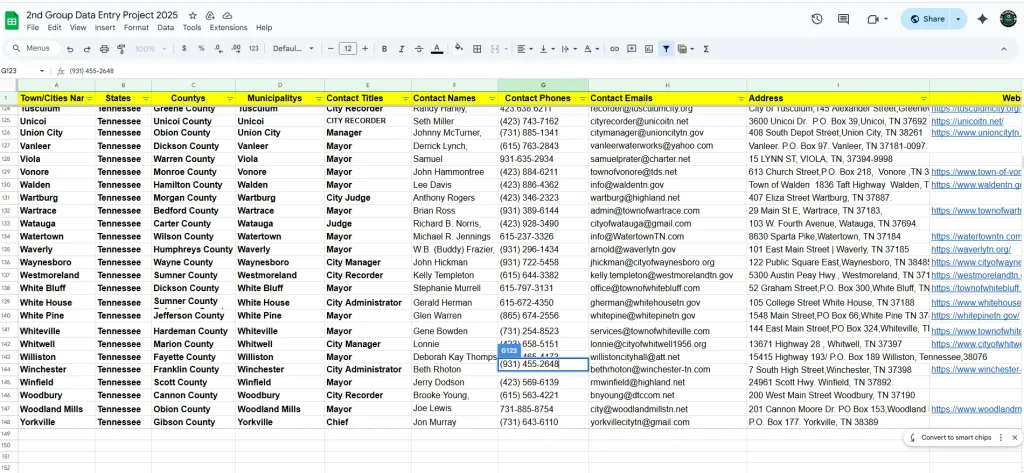The image size is (1024, 473).
Task: Click the Share button
Action: 925,19
